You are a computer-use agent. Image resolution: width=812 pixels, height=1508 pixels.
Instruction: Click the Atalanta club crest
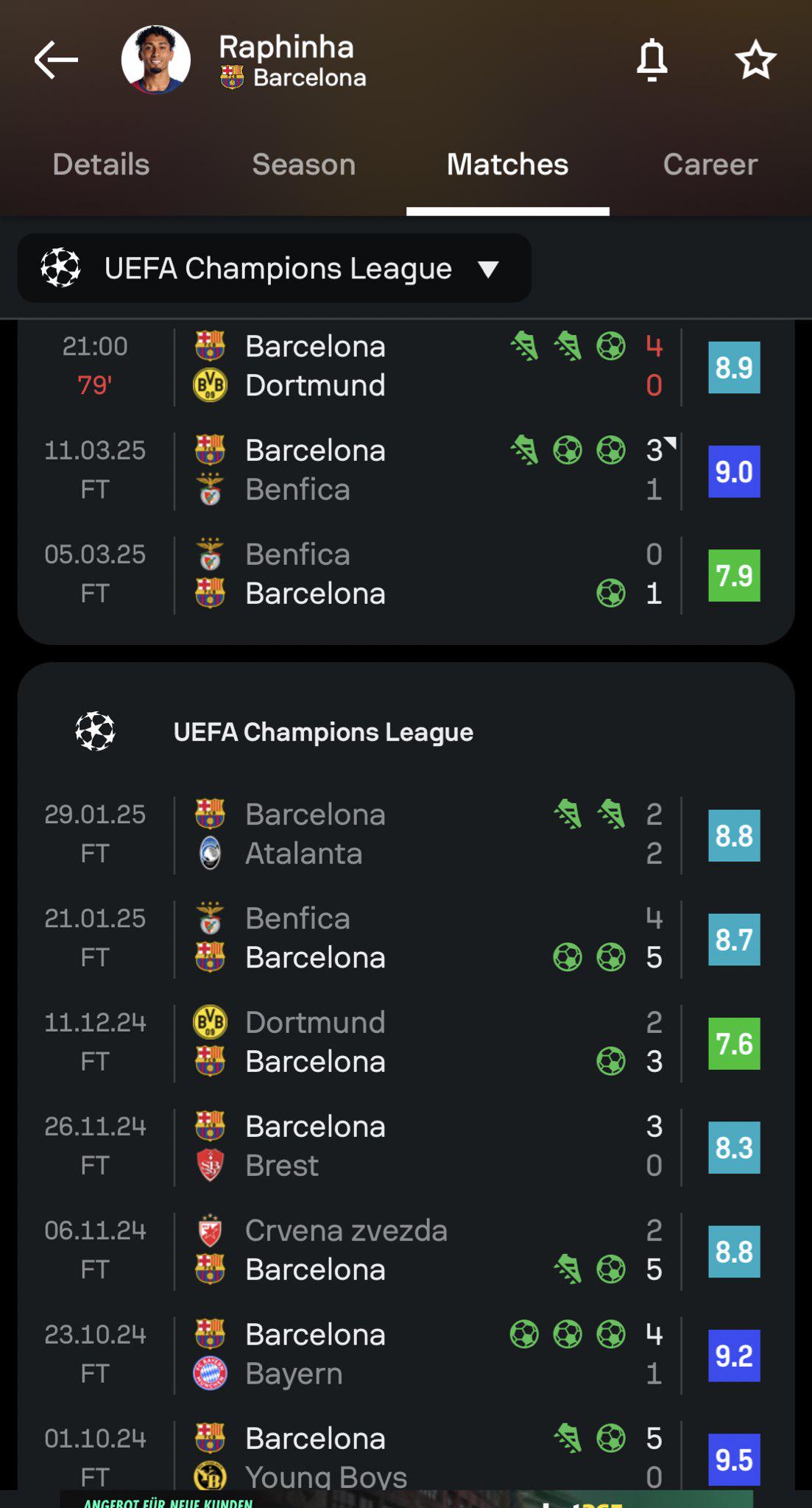click(x=210, y=853)
